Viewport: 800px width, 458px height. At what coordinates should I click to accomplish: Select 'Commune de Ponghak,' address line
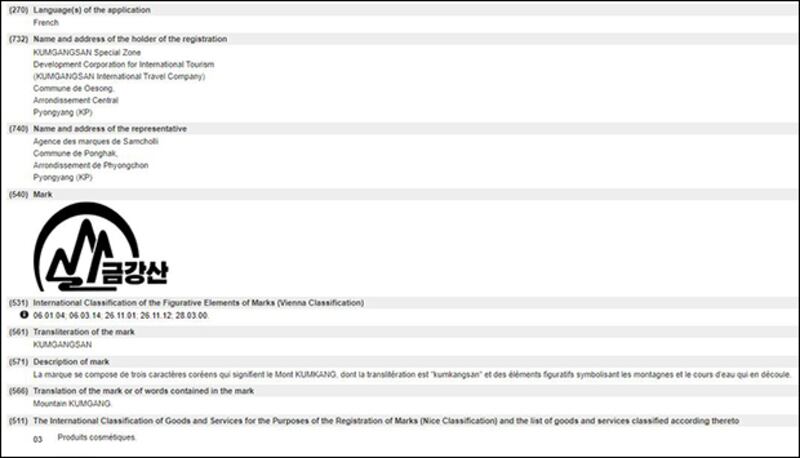76,154
